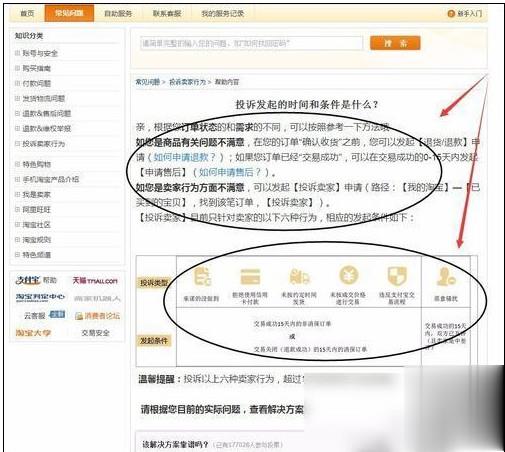The height and width of the screenshot is (452, 505).
Task: Click the truck icon for 未按约定时间发货
Action: [x=299, y=277]
